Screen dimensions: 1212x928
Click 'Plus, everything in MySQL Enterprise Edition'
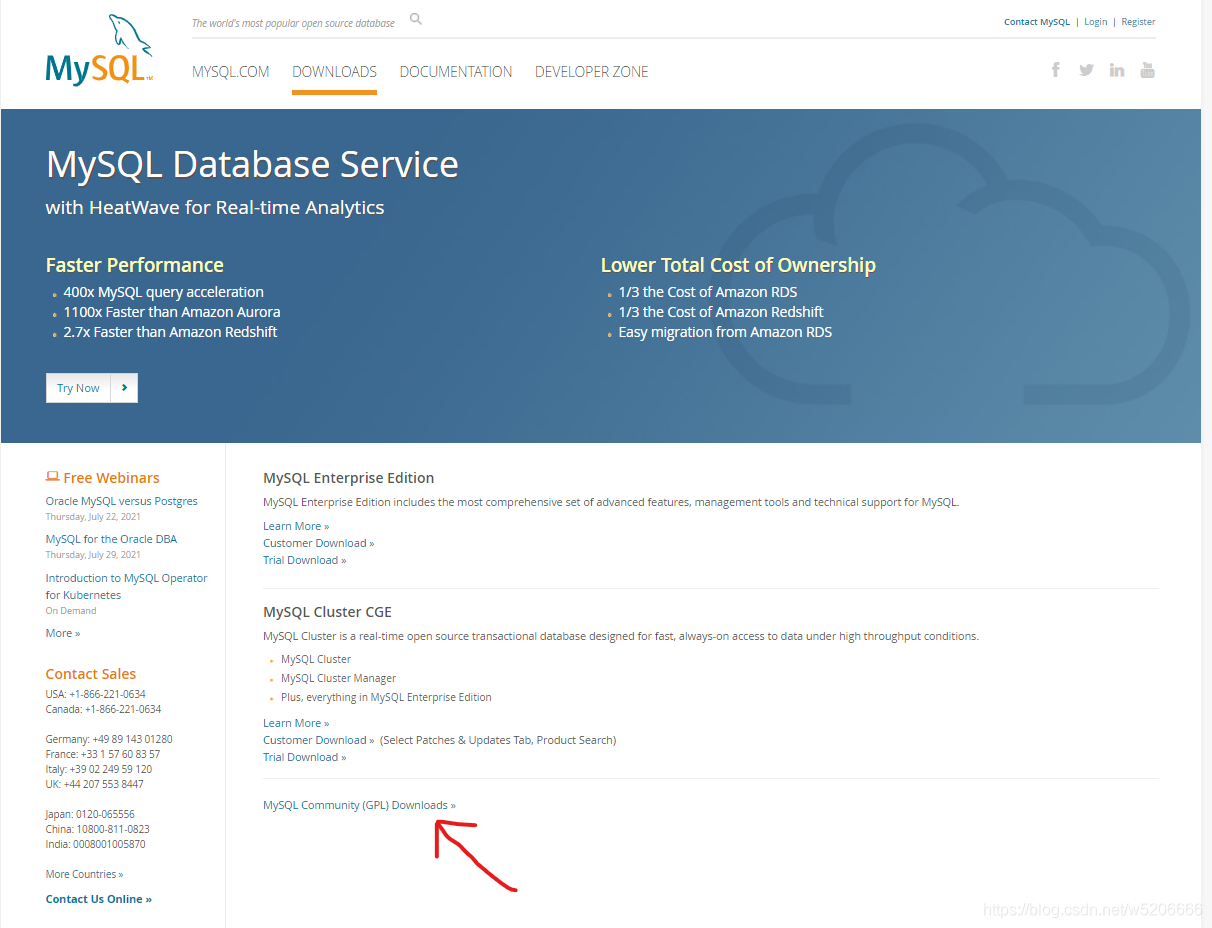click(x=386, y=697)
